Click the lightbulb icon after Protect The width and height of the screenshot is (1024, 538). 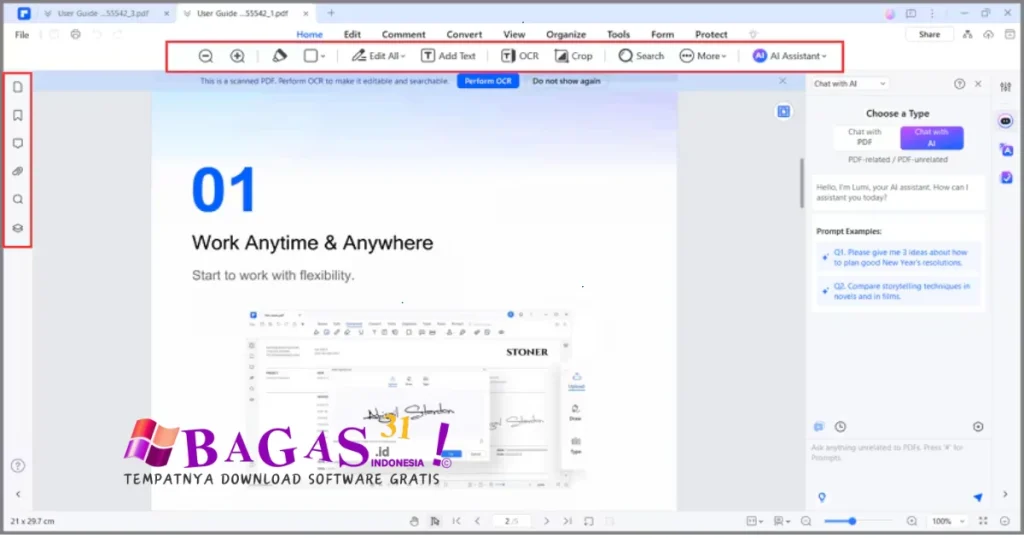(x=753, y=35)
